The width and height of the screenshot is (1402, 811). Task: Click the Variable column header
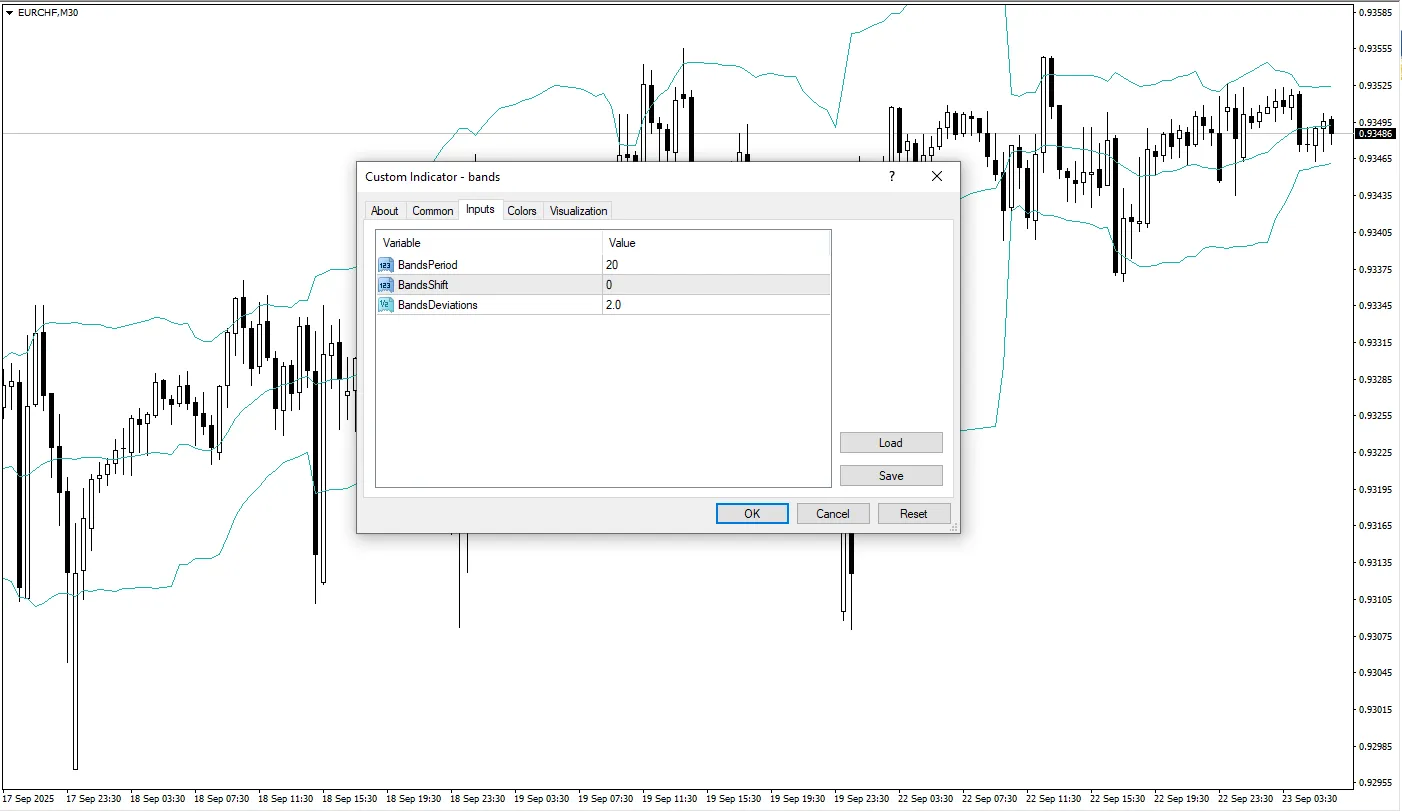[x=488, y=243]
